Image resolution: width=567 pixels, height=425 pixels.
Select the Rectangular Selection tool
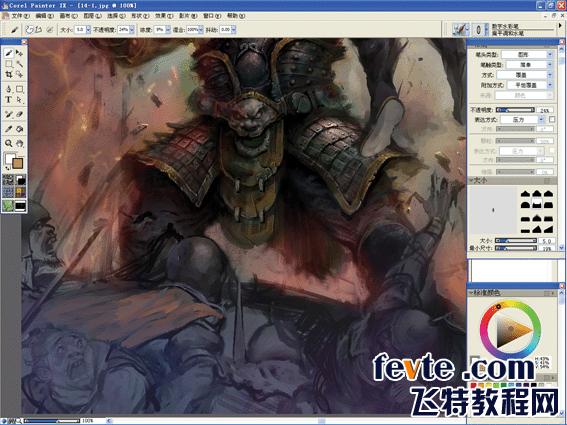click(9, 64)
